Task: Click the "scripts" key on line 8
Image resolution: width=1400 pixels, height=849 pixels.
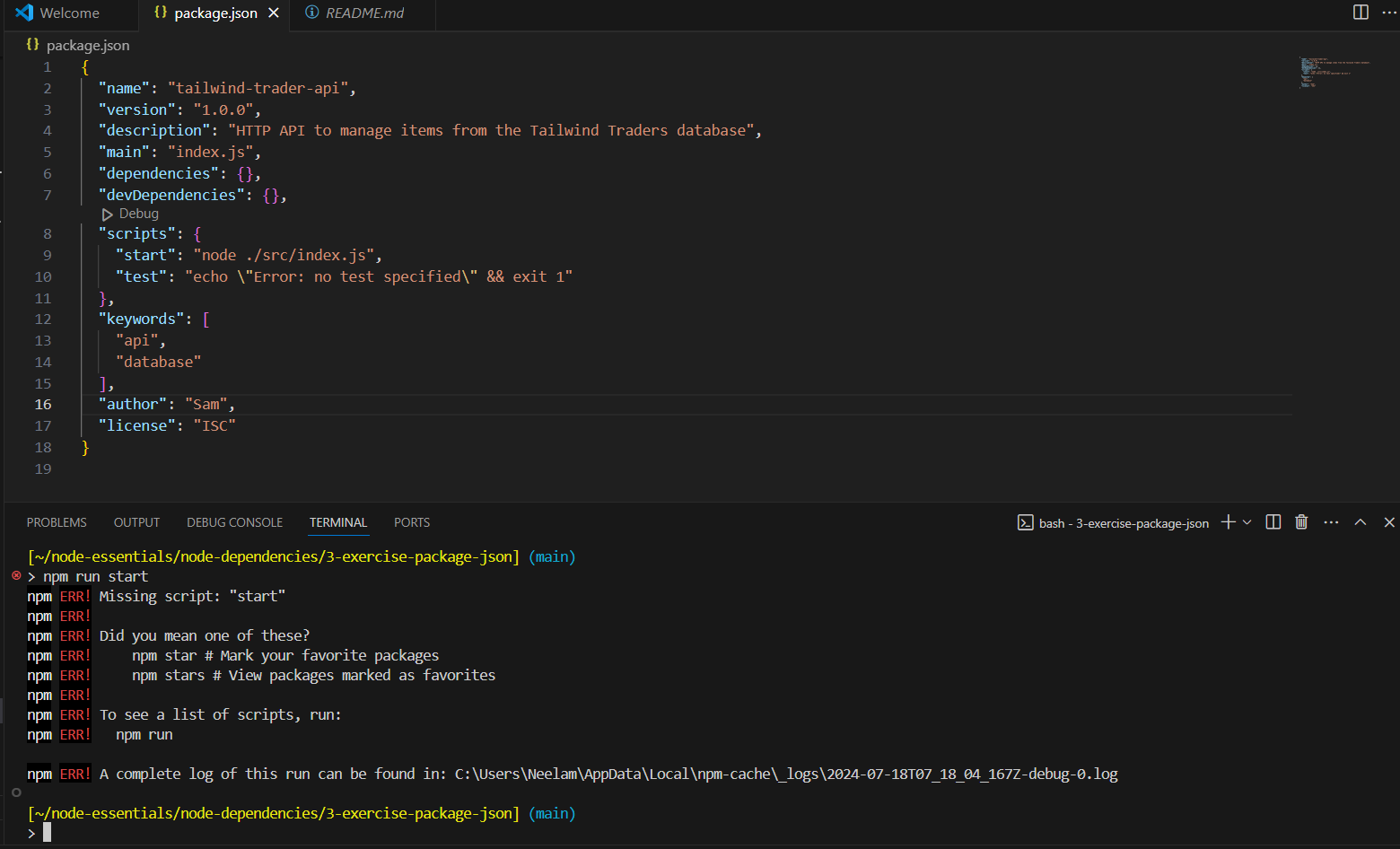Action: pyautogui.click(x=141, y=234)
